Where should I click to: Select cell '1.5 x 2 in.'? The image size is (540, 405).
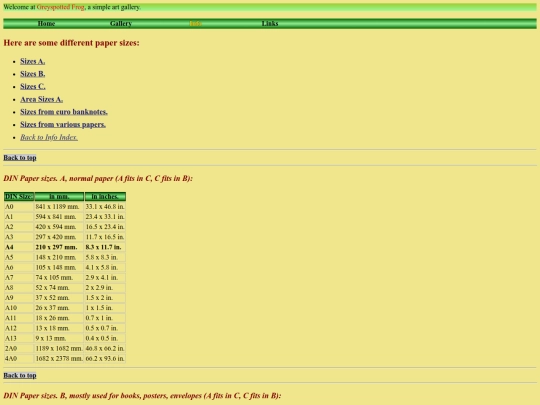tap(105, 298)
